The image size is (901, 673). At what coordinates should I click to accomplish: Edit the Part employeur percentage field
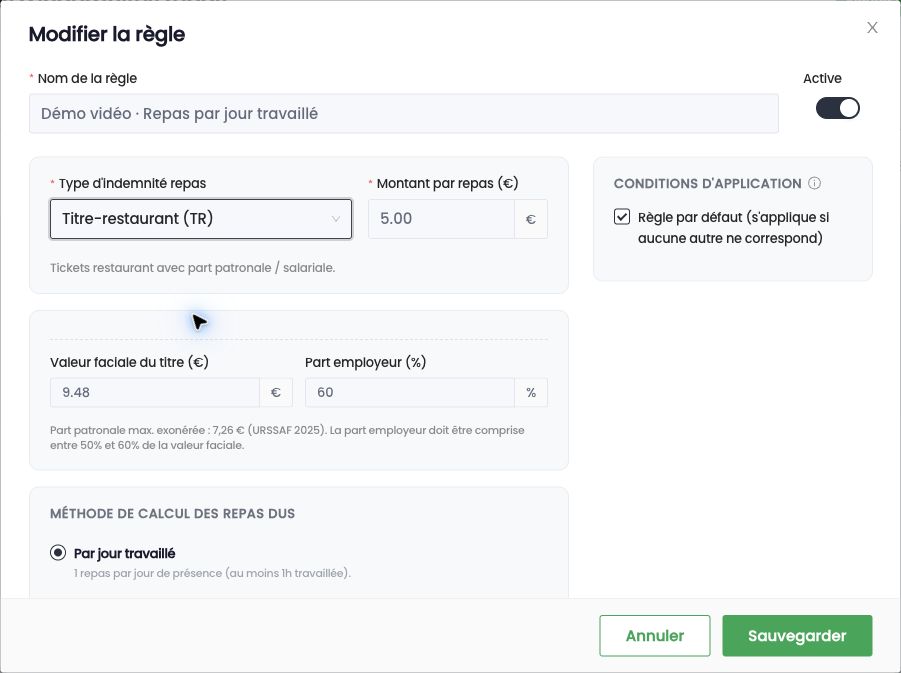(x=409, y=393)
